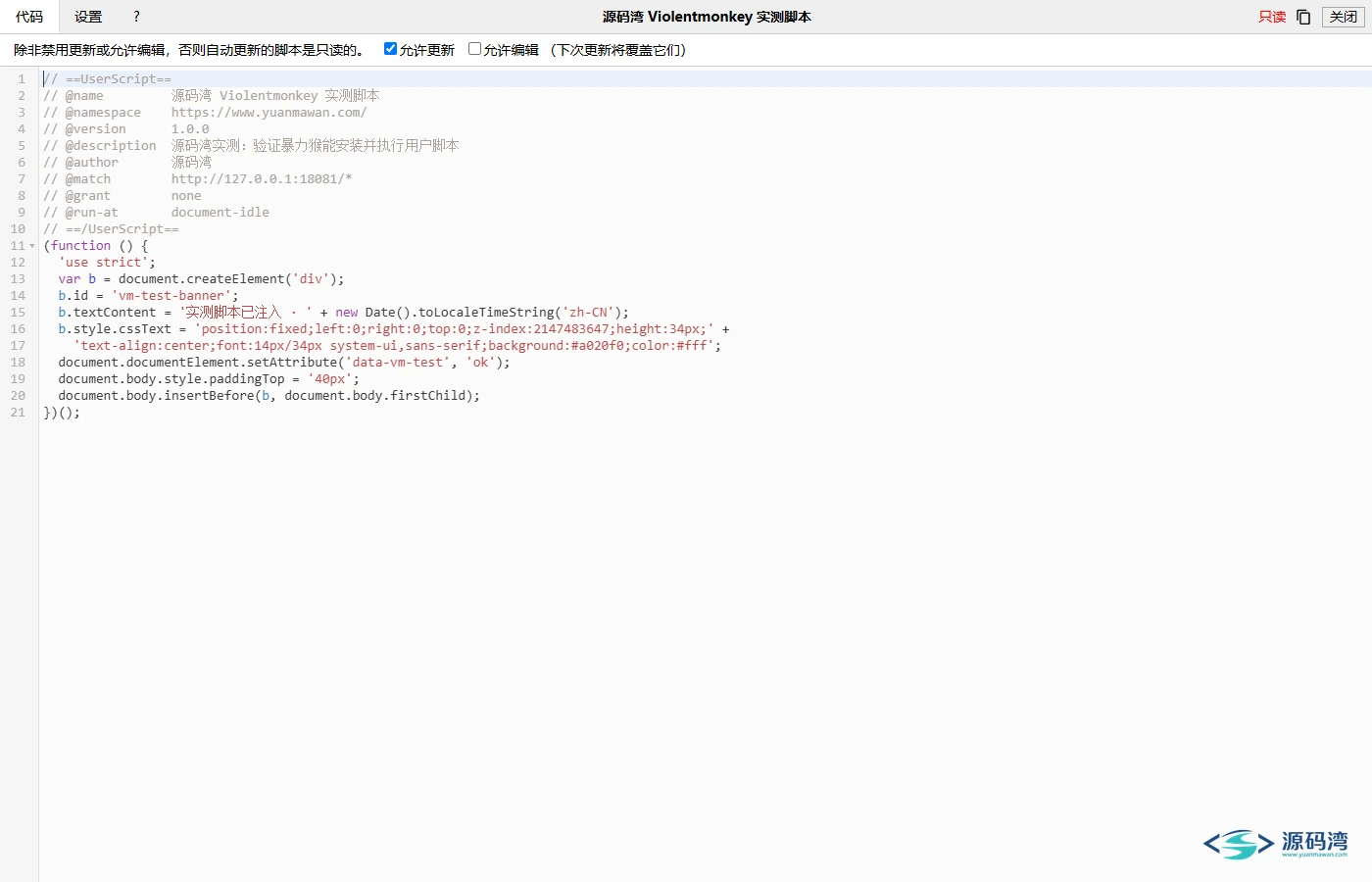Click the http://127.0.0.1:18081/* match value
Image resolution: width=1372 pixels, height=882 pixels.
pyautogui.click(x=262, y=179)
